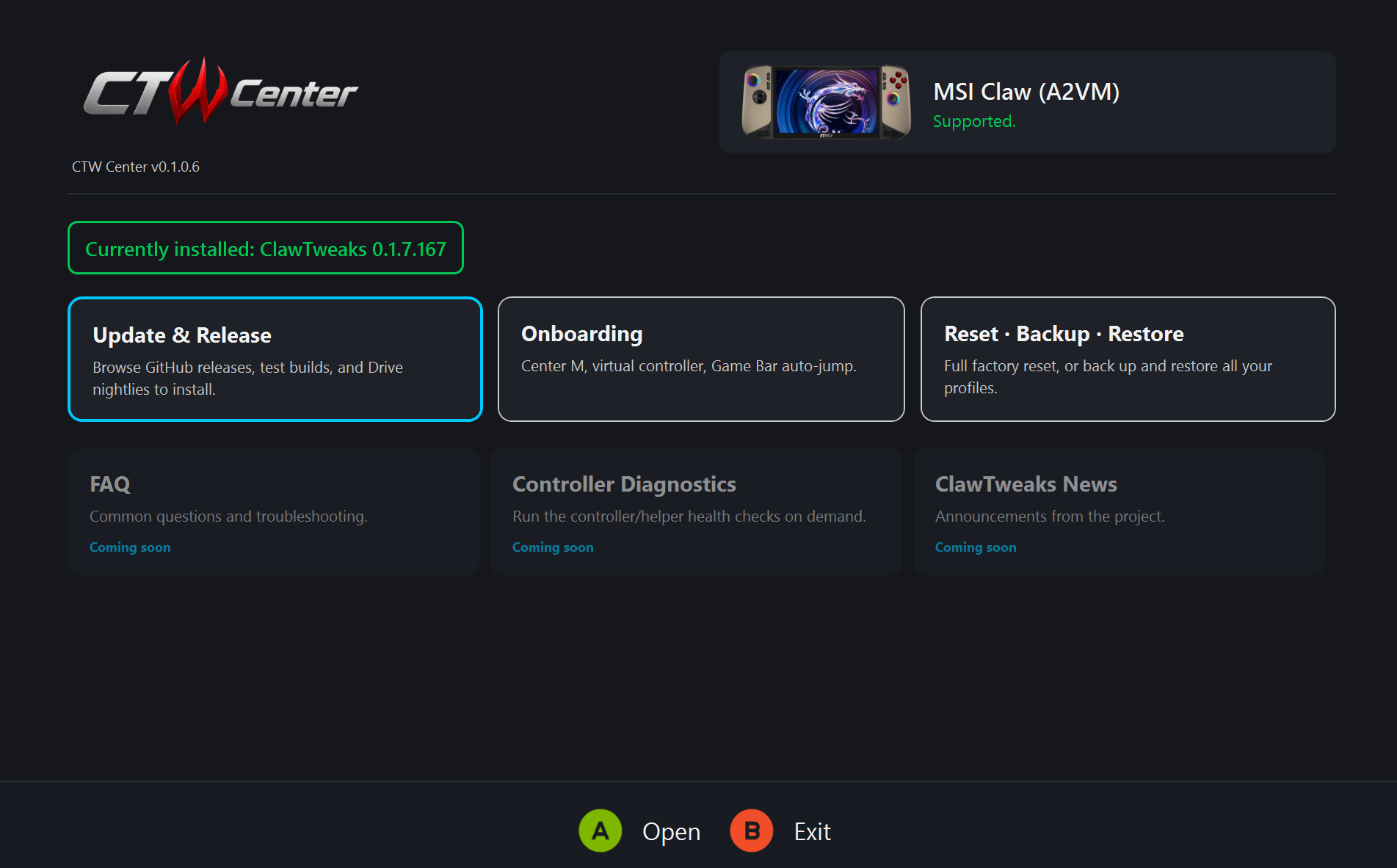Click Coming soon under FAQ
Image resolution: width=1397 pixels, height=868 pixels.
click(130, 547)
